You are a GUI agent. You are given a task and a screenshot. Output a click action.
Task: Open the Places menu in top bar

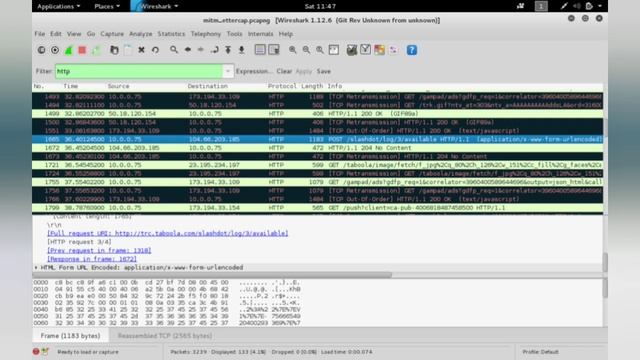(107, 6)
